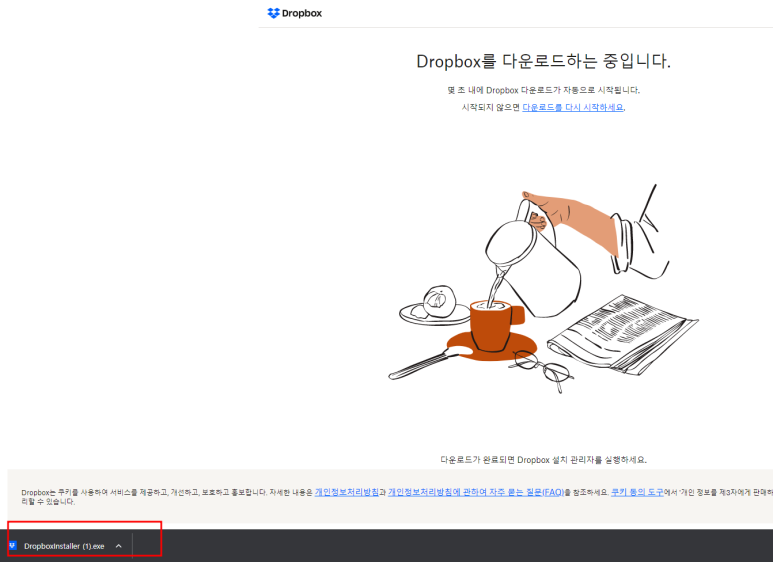Open the 쿠키 동의 도구 link
The width and height of the screenshot is (773, 562).
coord(637,492)
